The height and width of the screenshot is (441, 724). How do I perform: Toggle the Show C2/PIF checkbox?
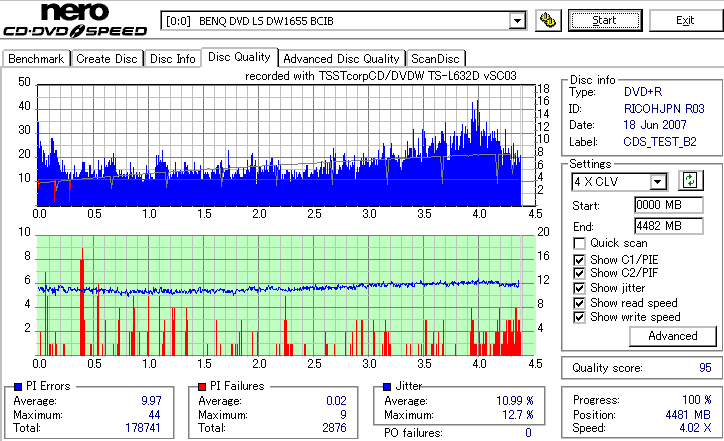coord(579,273)
